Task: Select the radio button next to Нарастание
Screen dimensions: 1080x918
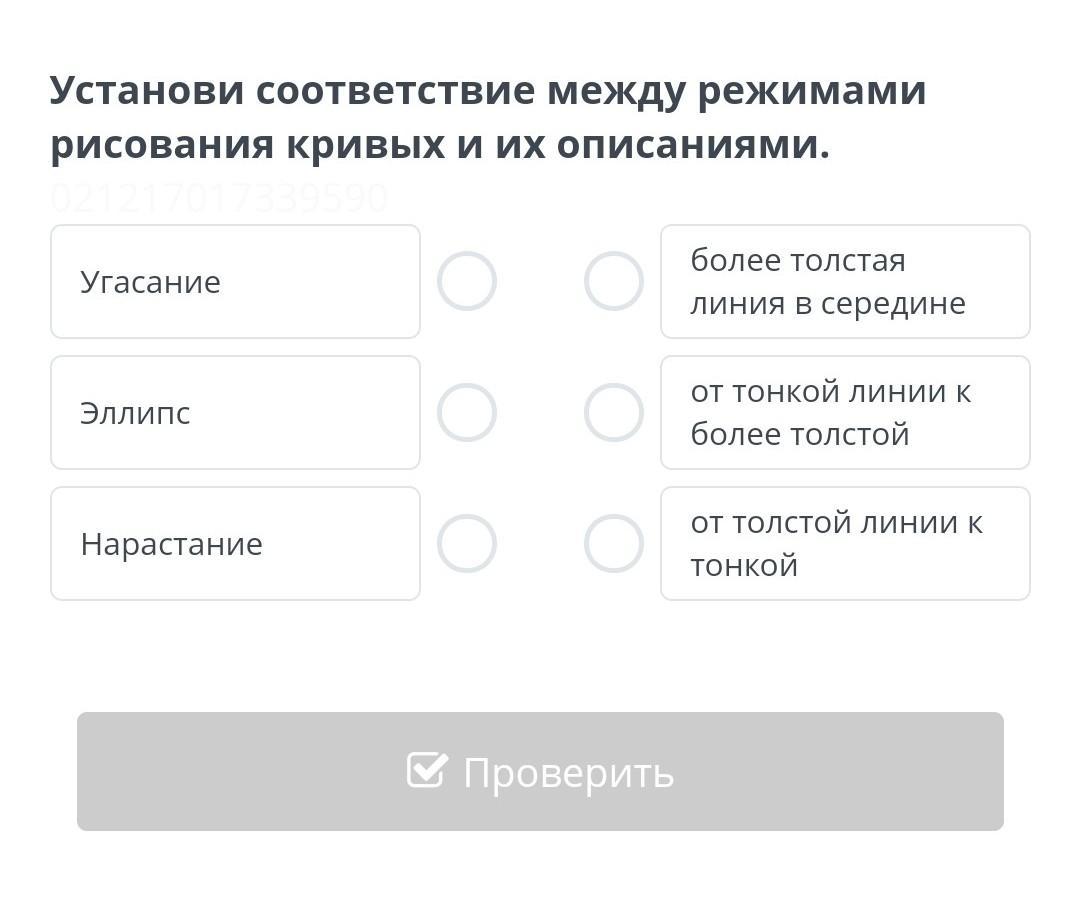Action: 467,543
